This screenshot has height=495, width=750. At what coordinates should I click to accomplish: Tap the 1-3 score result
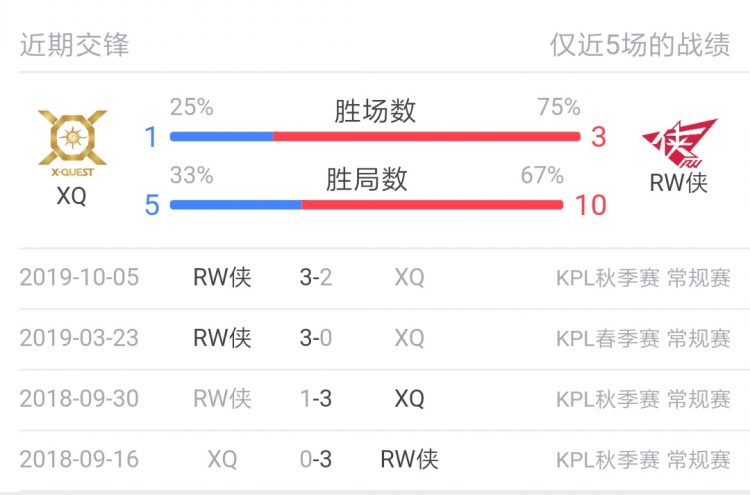pos(316,398)
